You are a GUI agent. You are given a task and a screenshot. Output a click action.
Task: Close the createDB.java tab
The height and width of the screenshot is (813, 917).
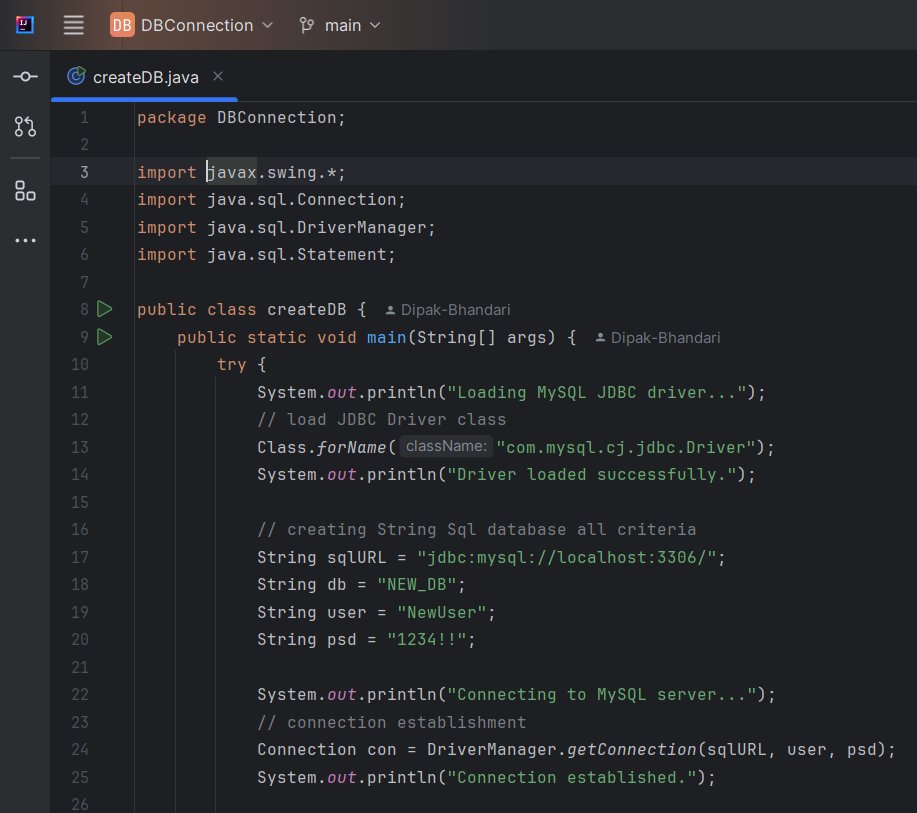[218, 76]
